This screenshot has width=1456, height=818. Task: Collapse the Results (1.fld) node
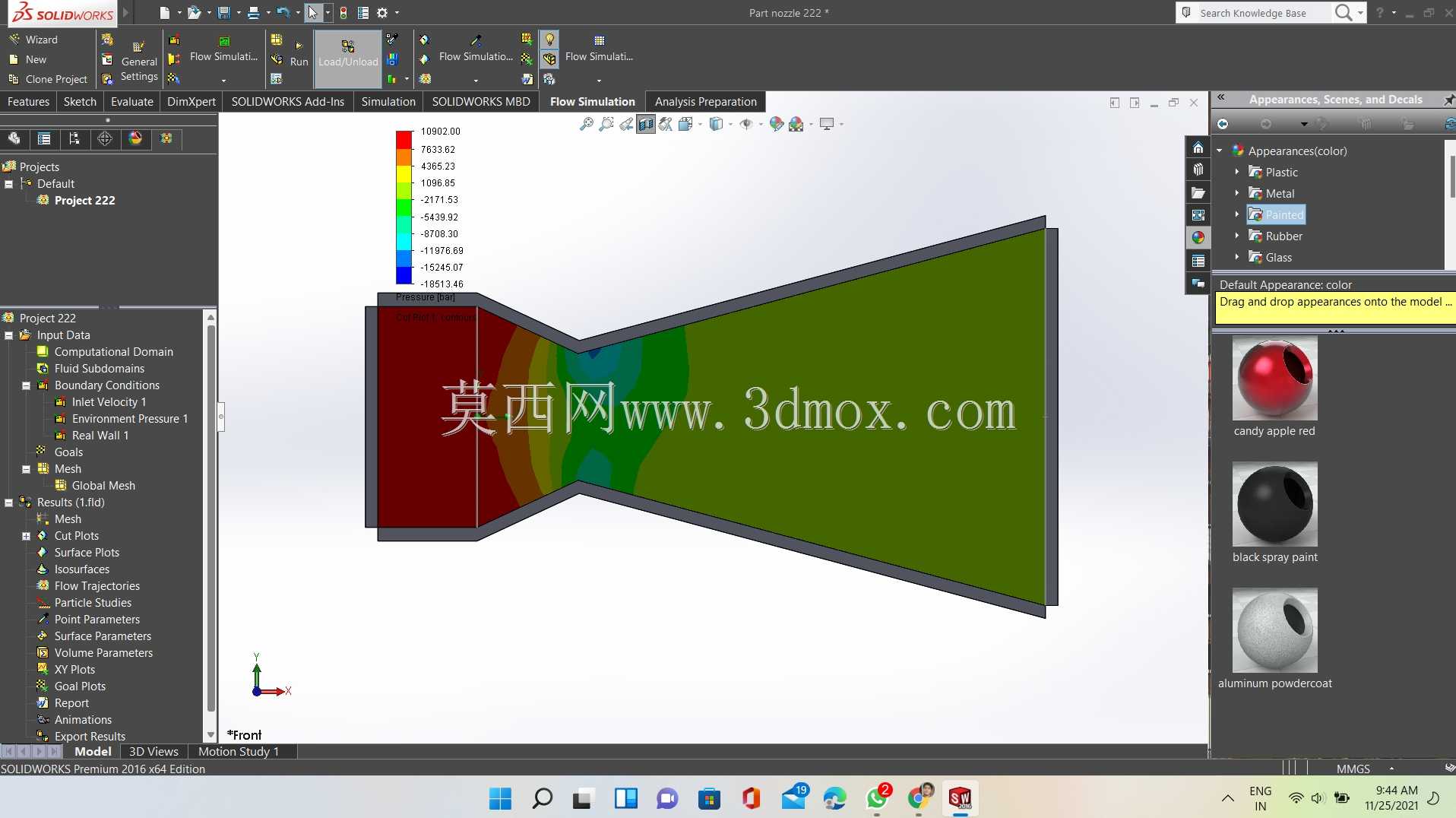click(8, 503)
